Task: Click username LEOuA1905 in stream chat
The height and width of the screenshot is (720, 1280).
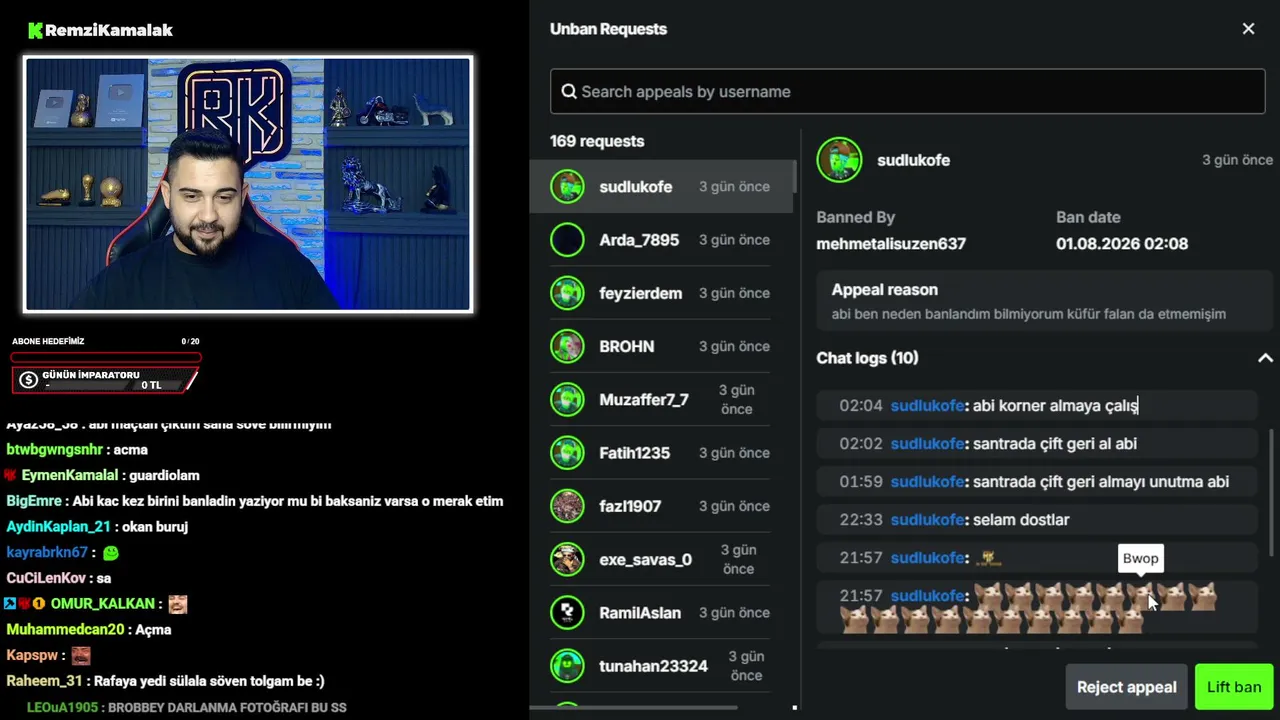Action: (62, 707)
